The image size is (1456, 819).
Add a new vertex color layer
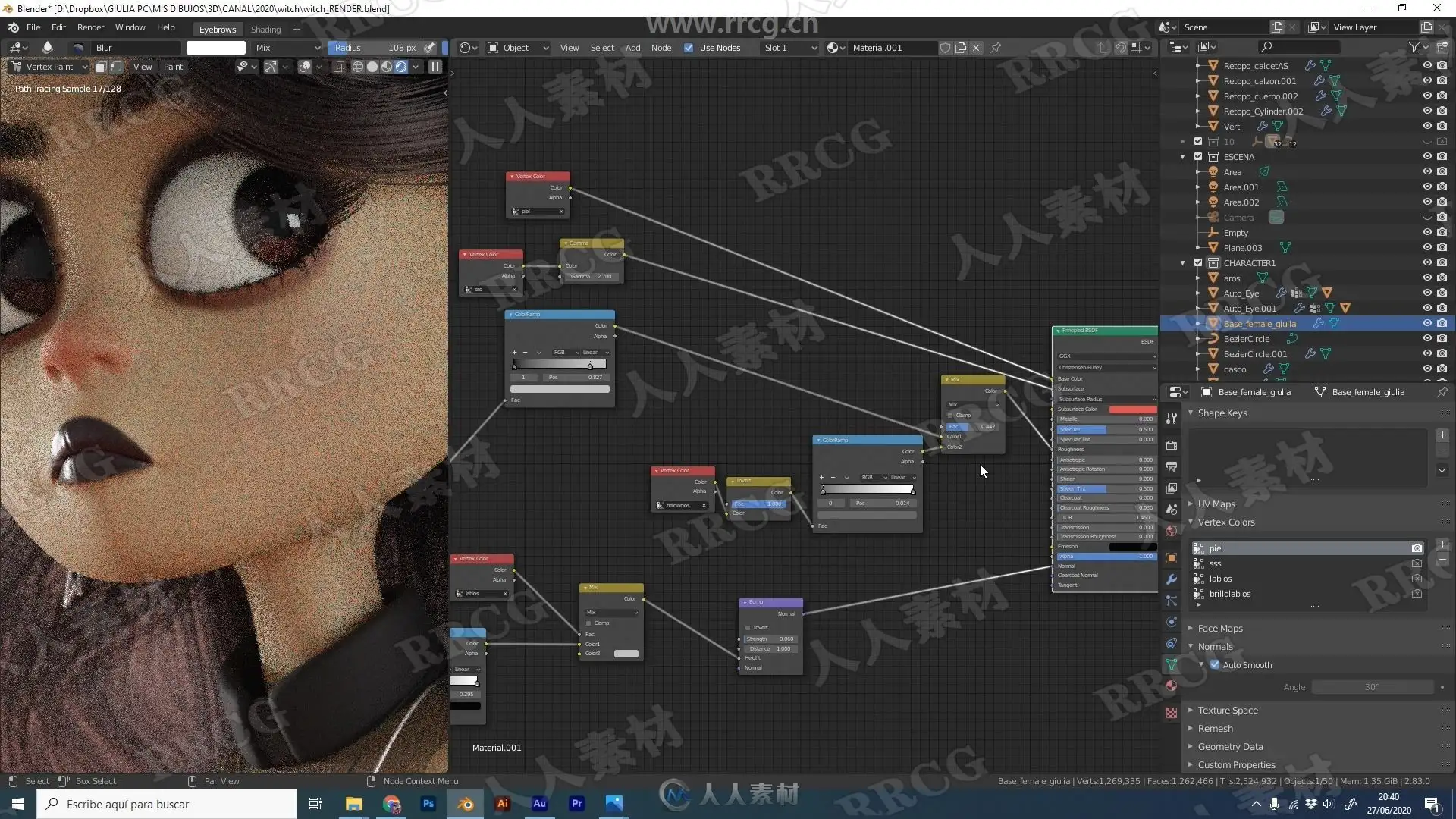(x=1442, y=544)
